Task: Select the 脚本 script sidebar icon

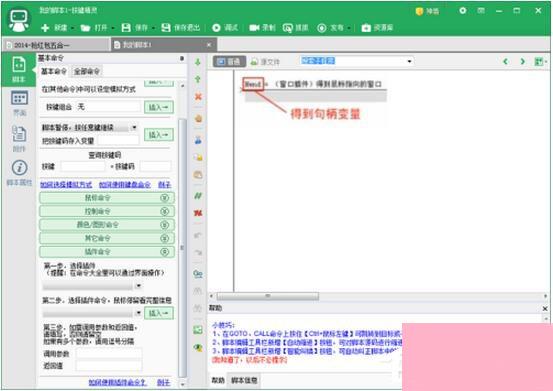Action: pos(19,69)
